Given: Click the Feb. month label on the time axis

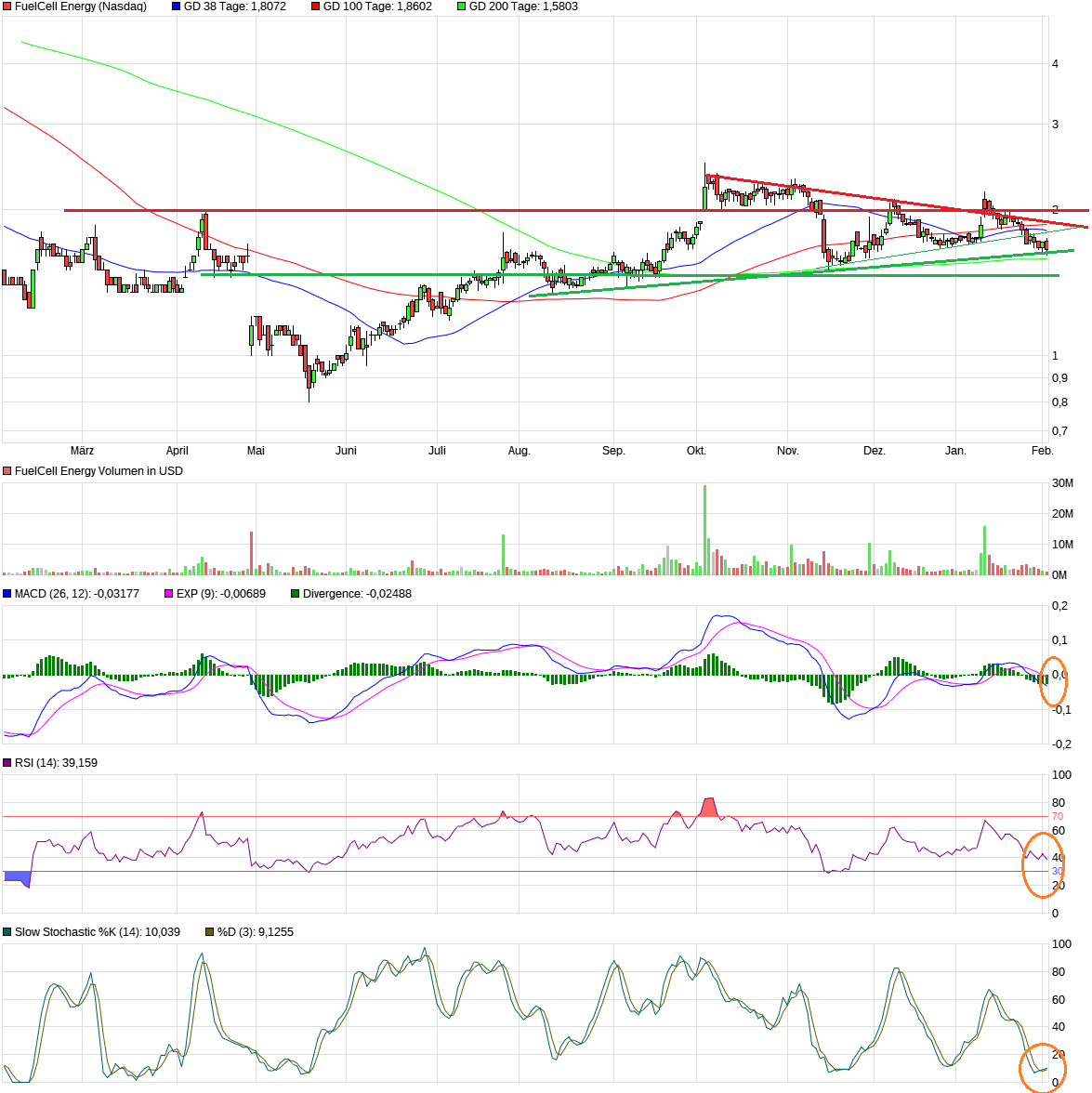Looking at the screenshot, I should pyautogui.click(x=1043, y=451).
